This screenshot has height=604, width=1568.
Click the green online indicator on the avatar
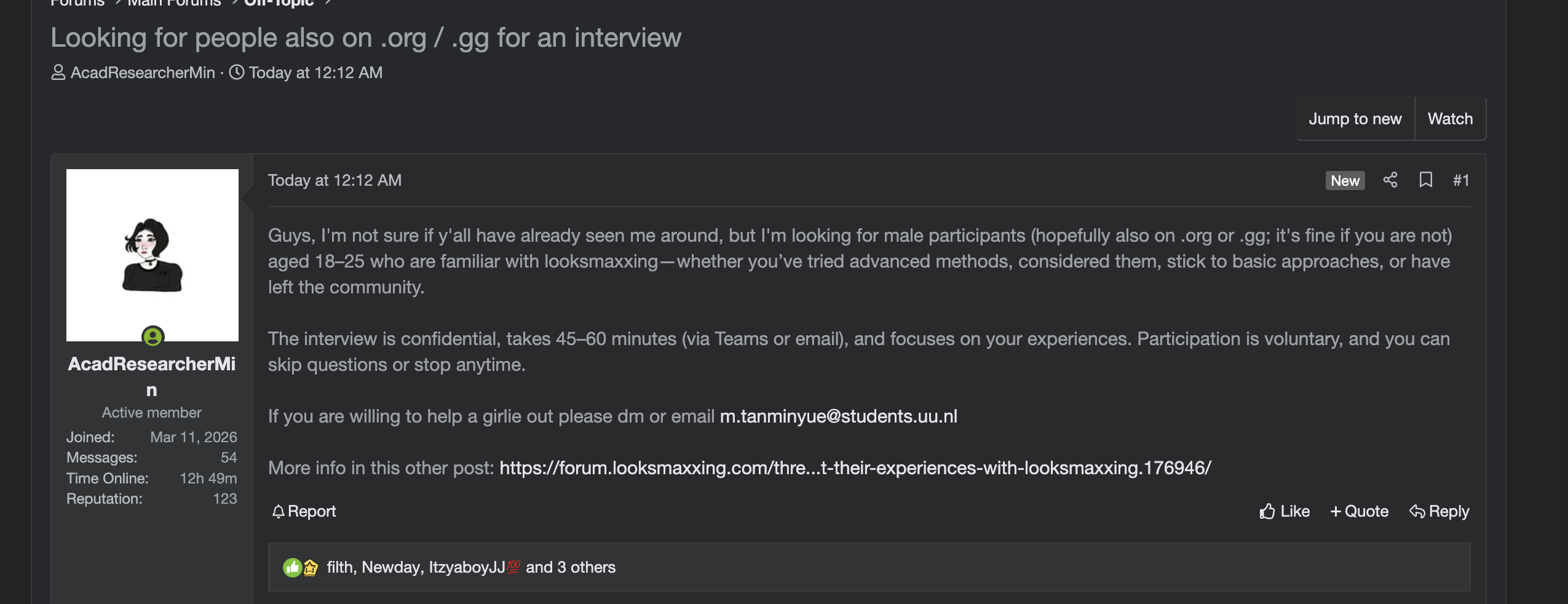pos(152,337)
